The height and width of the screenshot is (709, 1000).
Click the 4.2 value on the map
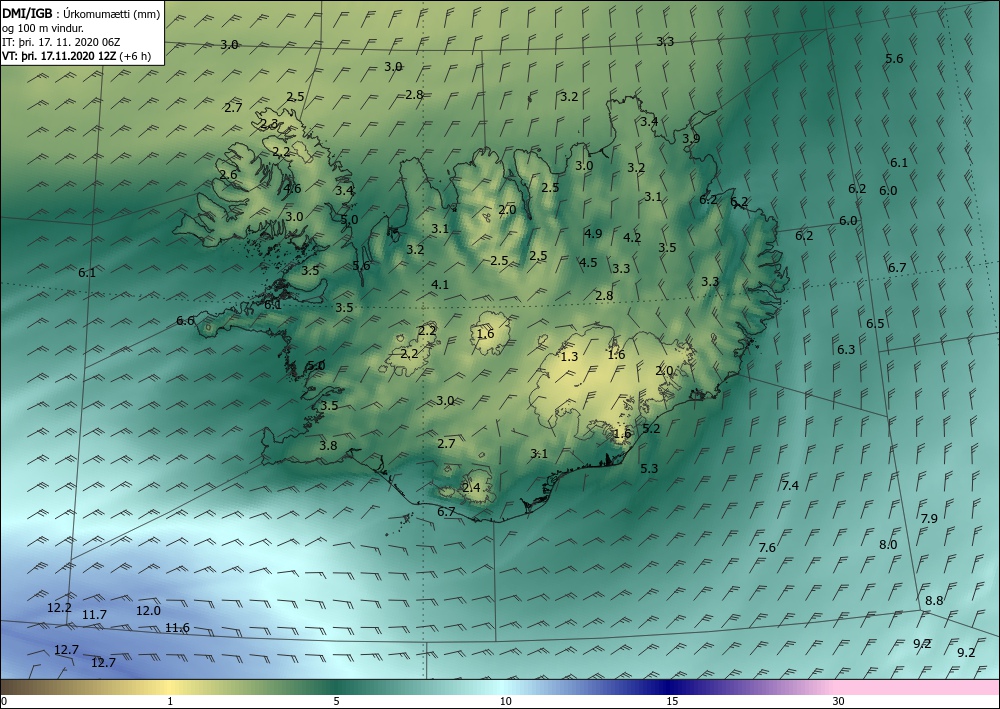click(632, 238)
